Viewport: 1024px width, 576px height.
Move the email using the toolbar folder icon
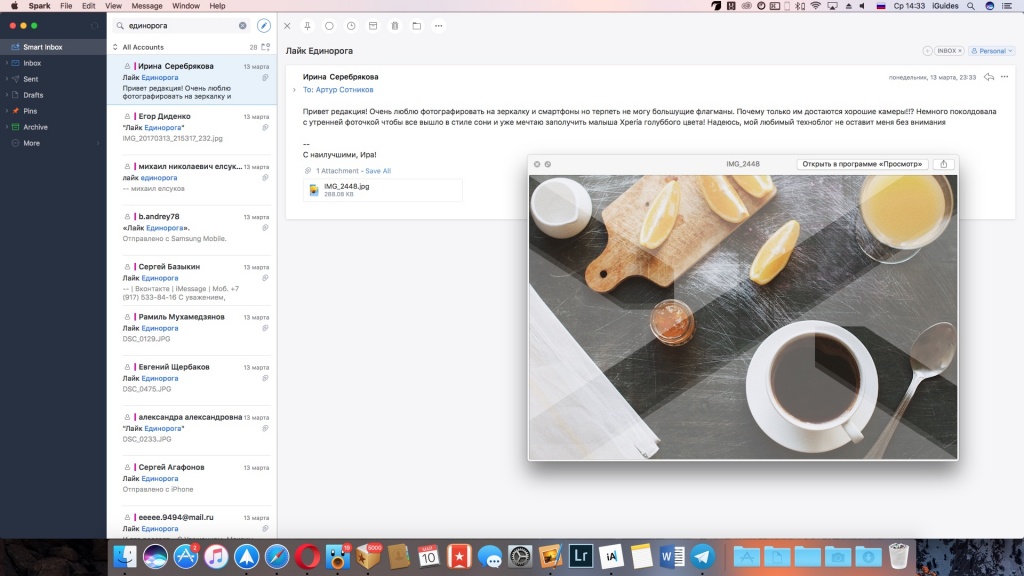416,25
